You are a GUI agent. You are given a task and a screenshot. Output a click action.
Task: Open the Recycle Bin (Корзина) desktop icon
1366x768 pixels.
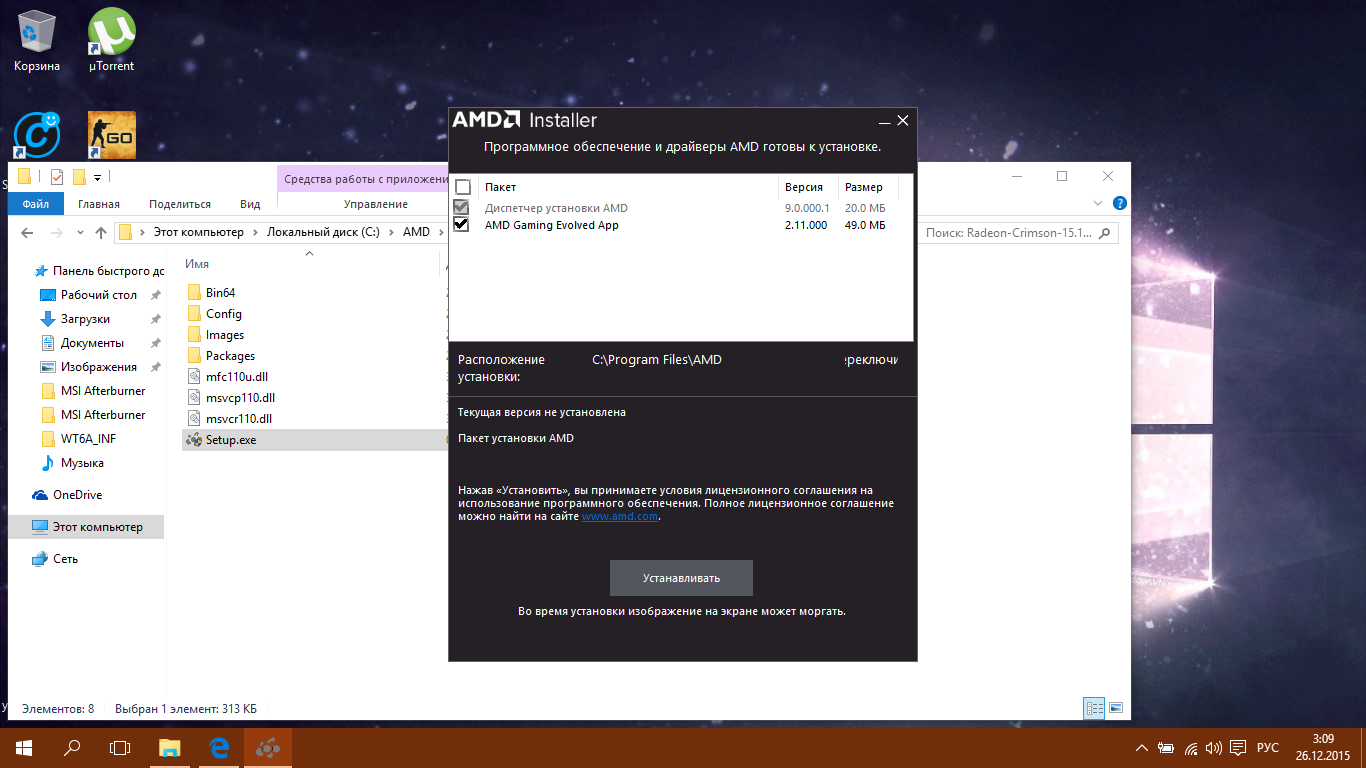37,40
